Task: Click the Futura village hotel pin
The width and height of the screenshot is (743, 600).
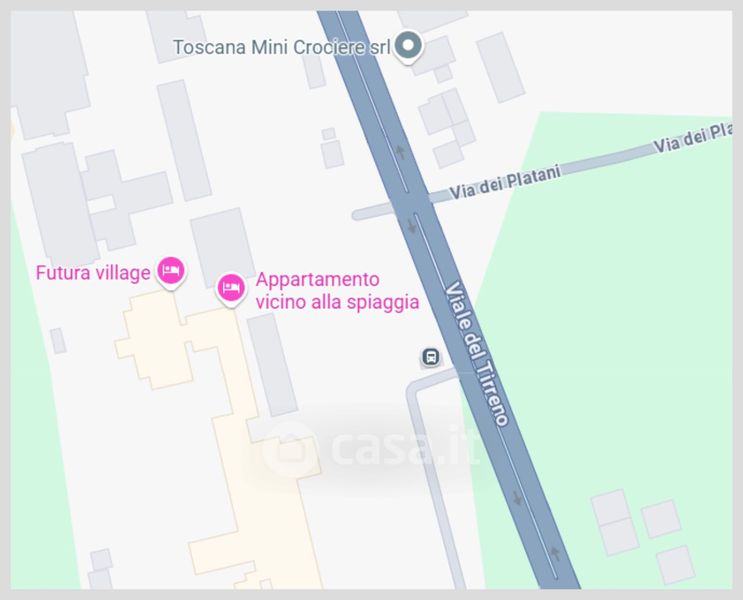Action: (171, 271)
